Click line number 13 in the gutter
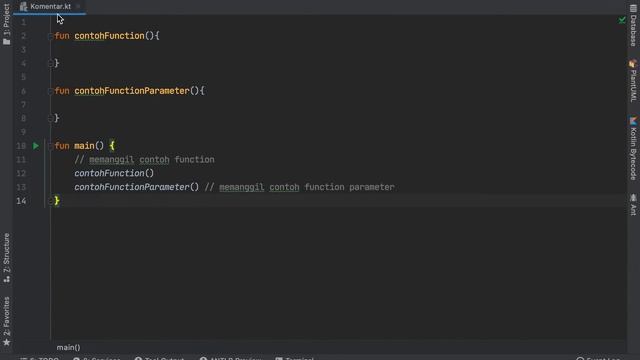640x360 pixels. point(21,187)
